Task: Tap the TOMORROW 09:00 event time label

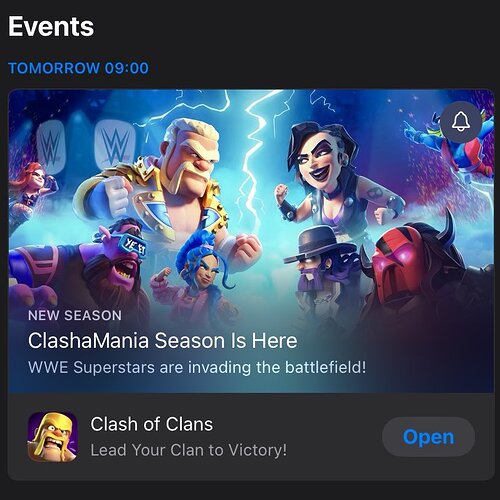Action: pyautogui.click(x=79, y=68)
